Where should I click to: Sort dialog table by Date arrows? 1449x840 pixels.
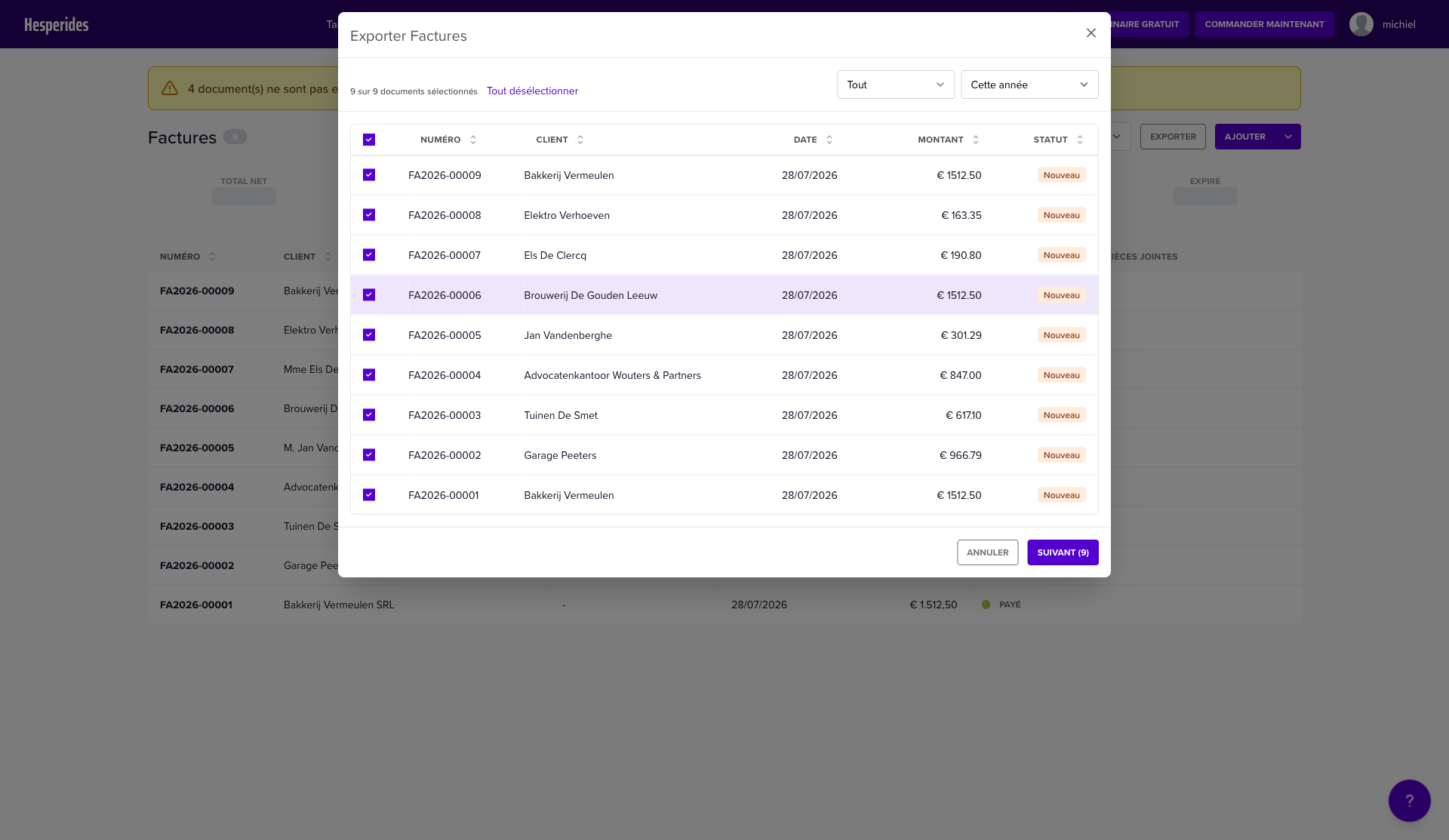tap(829, 140)
